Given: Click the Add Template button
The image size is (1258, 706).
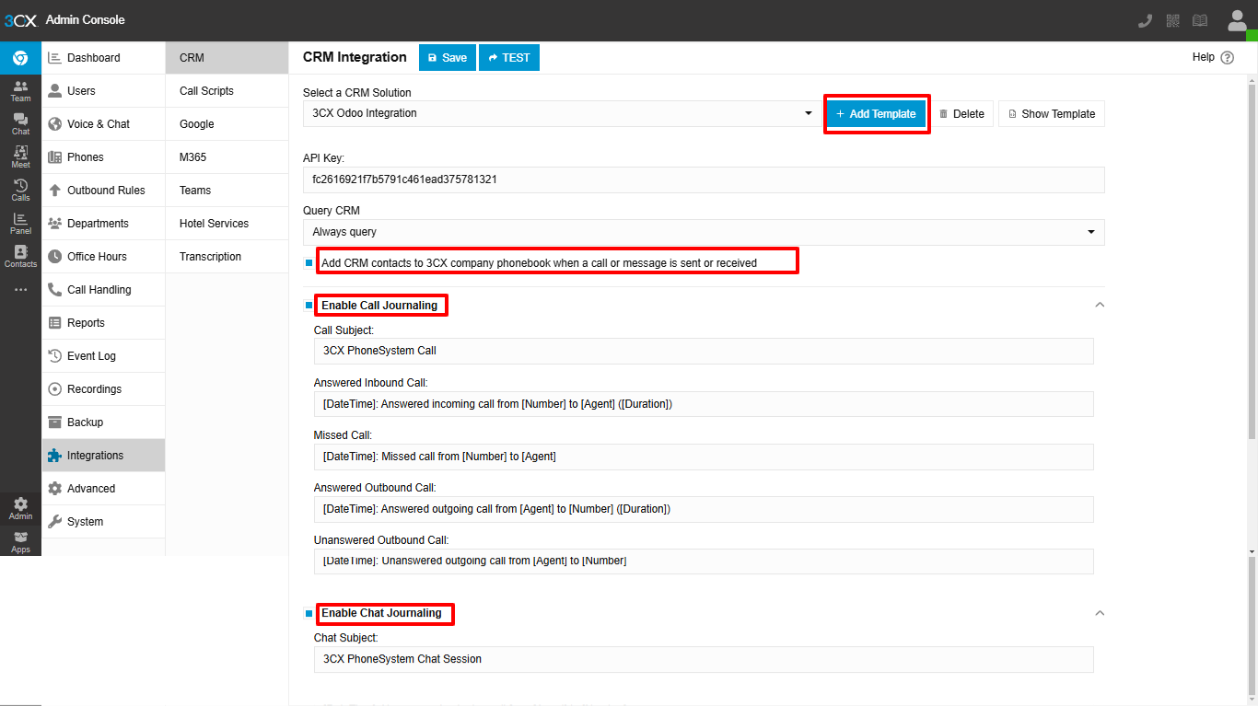Looking at the screenshot, I should (876, 114).
